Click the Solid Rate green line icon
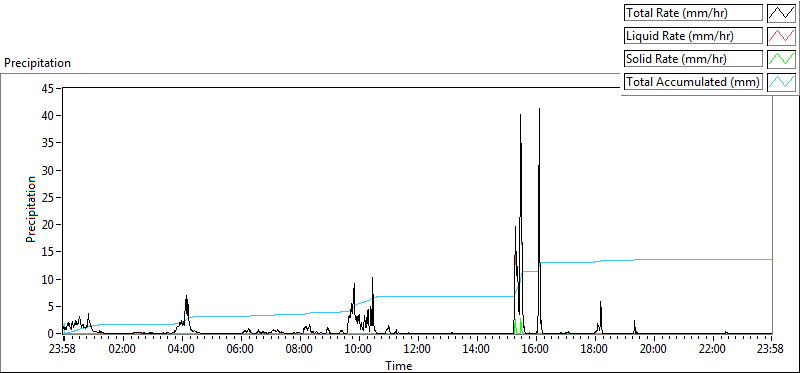This screenshot has width=800, height=373. tap(781, 59)
